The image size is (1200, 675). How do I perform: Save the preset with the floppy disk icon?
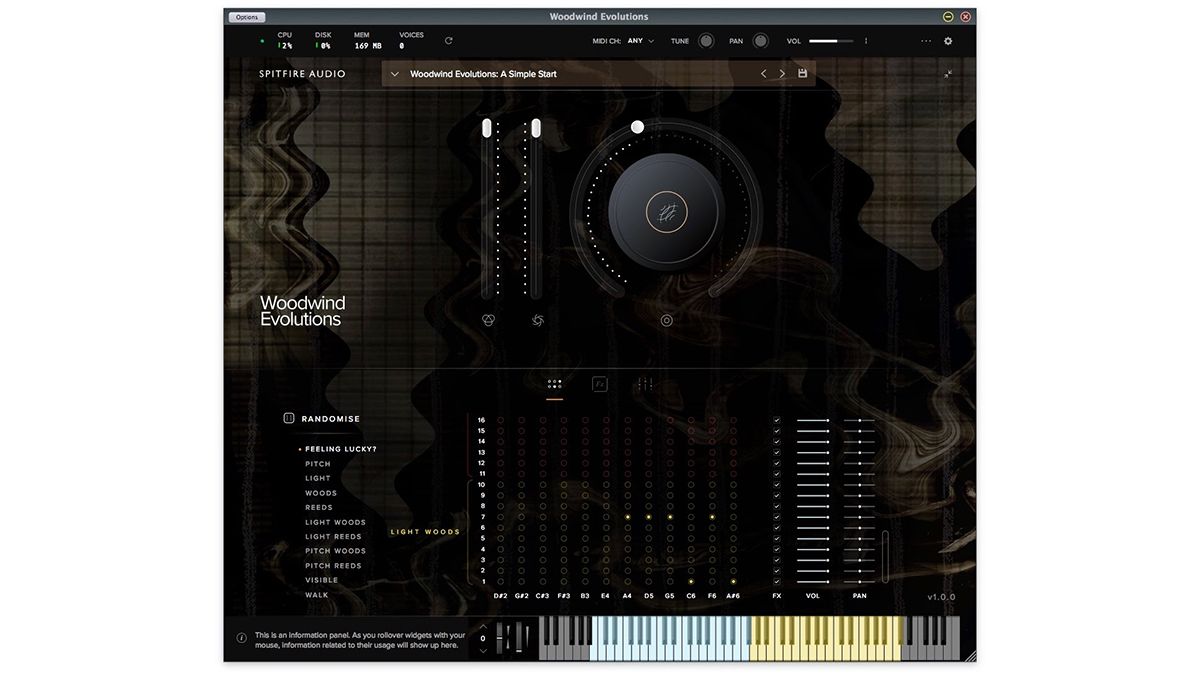pyautogui.click(x=802, y=74)
